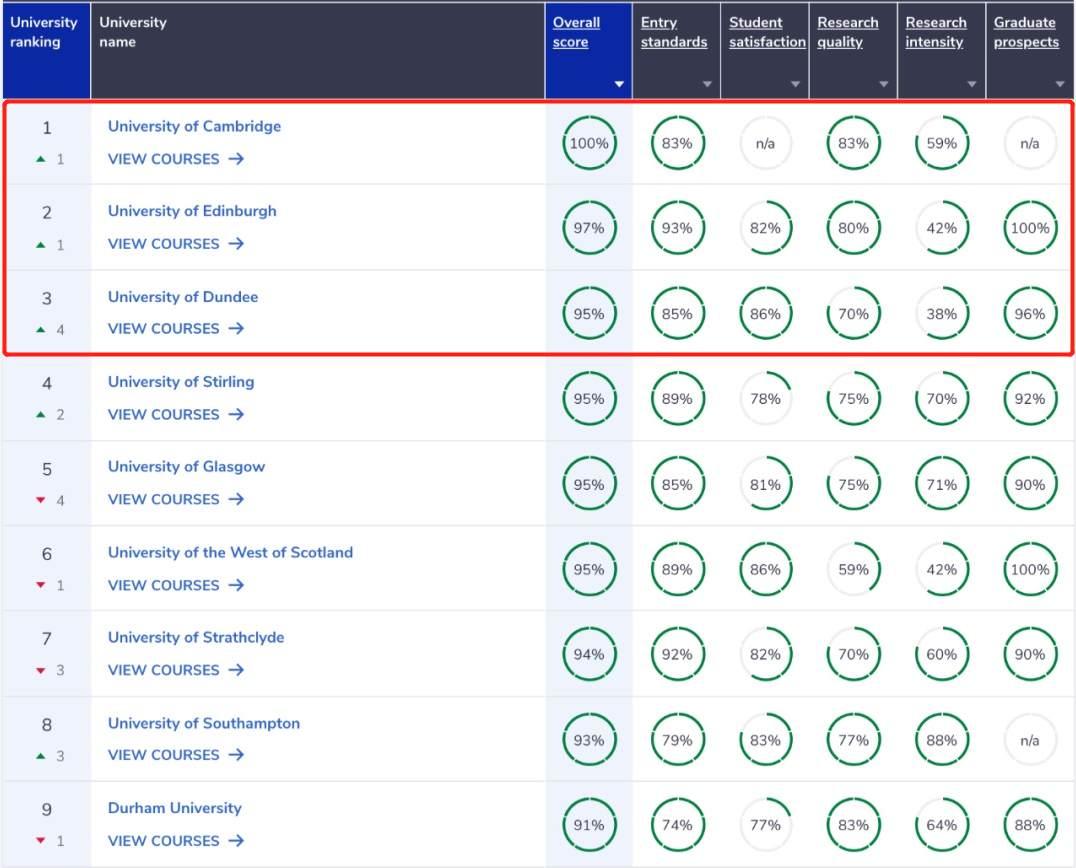Viewport: 1076px width, 868px height.
Task: Open the University of the West of Scotland link
Action: (230, 552)
